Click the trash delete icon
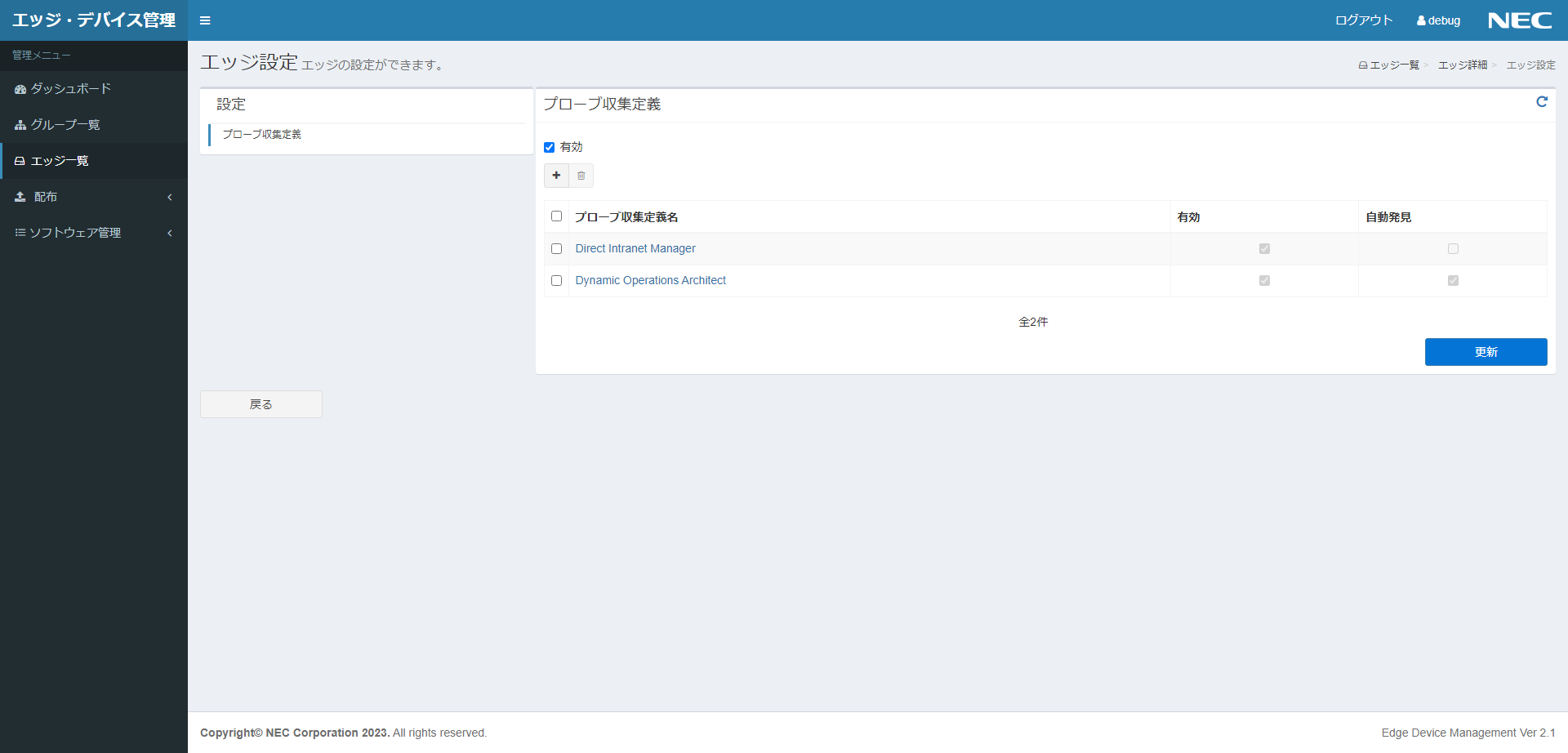This screenshot has height=753, width=1568. (581, 176)
